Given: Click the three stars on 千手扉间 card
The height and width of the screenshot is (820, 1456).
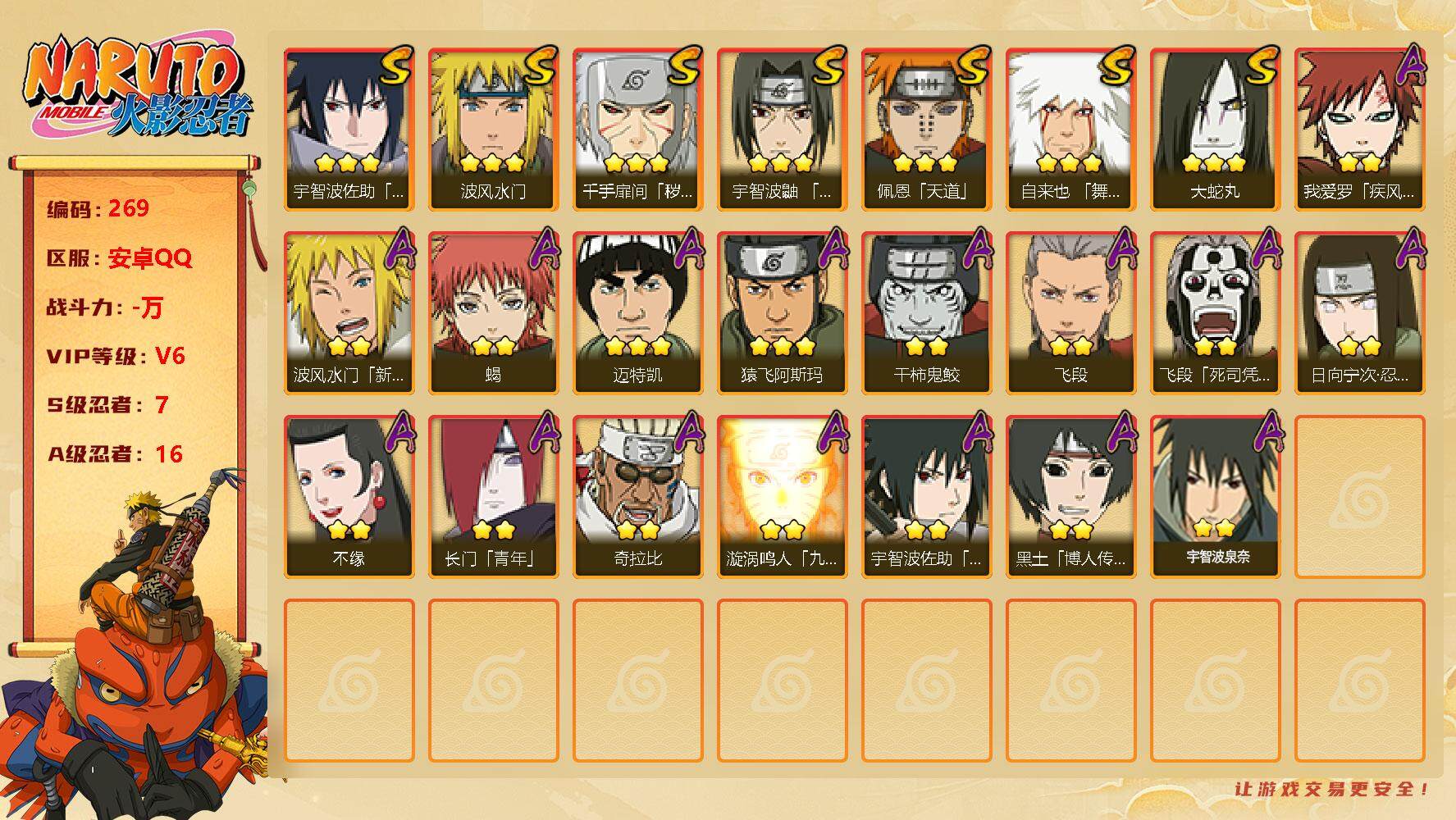Looking at the screenshot, I should pos(637,163).
